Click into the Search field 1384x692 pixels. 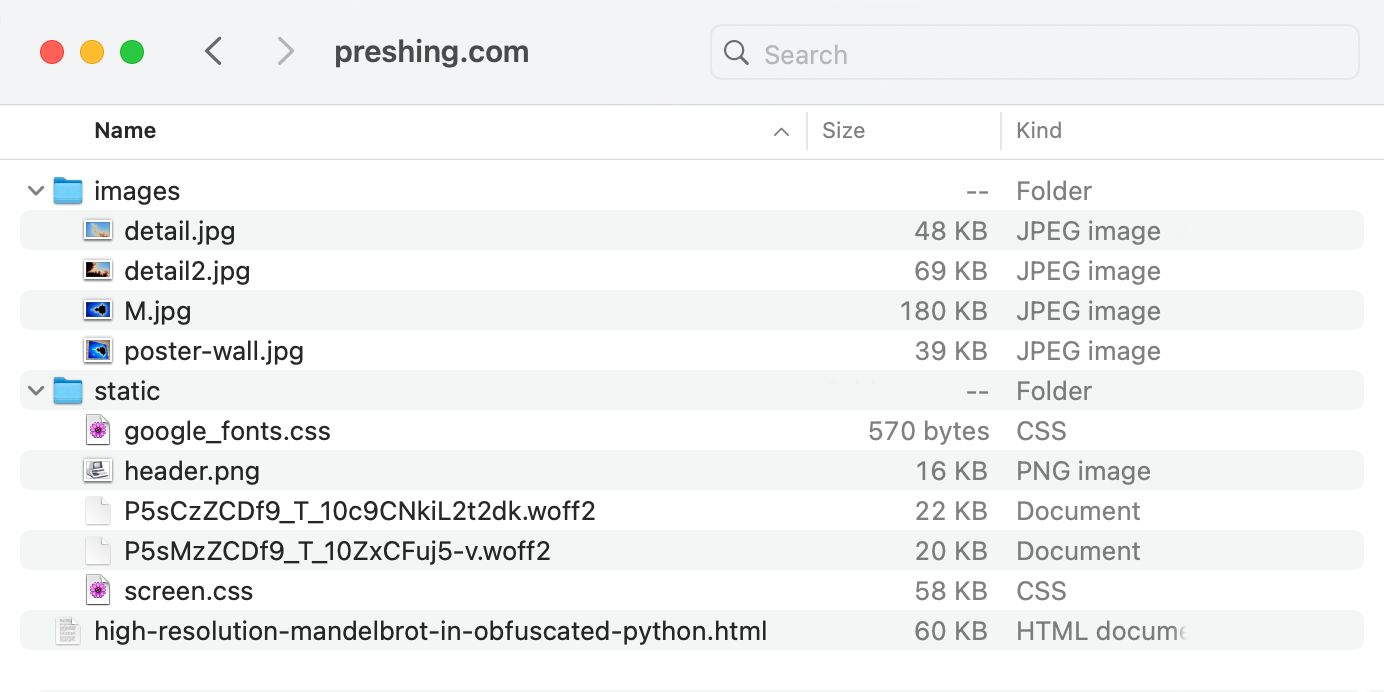coord(1050,54)
